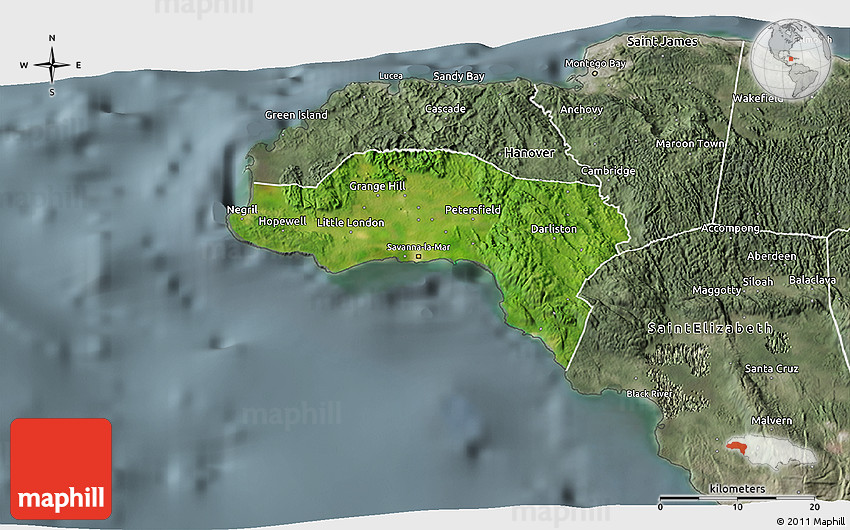The height and width of the screenshot is (530, 850).
Task: Click the Saint James parish label
Action: [x=660, y=41]
